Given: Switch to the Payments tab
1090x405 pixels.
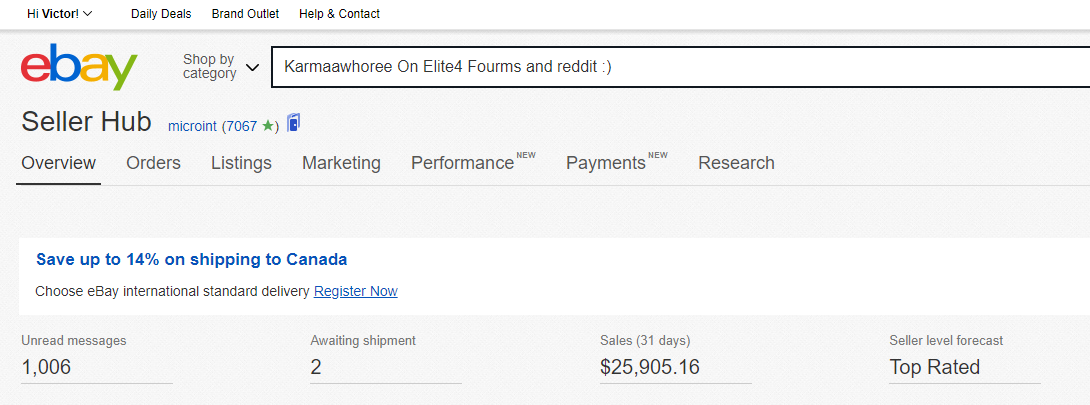Looking at the screenshot, I should [605, 163].
